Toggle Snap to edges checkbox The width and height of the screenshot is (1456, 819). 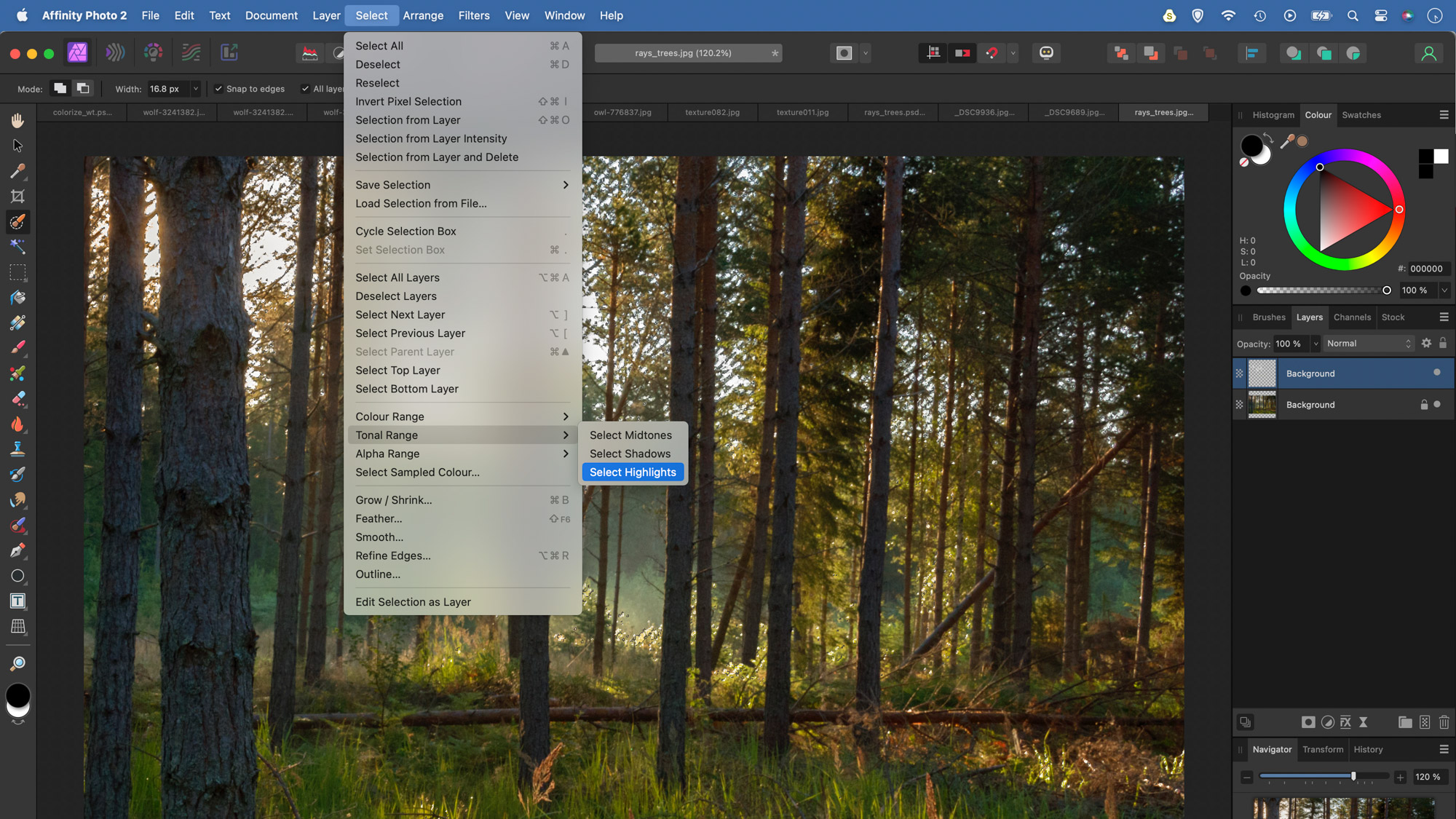(218, 89)
